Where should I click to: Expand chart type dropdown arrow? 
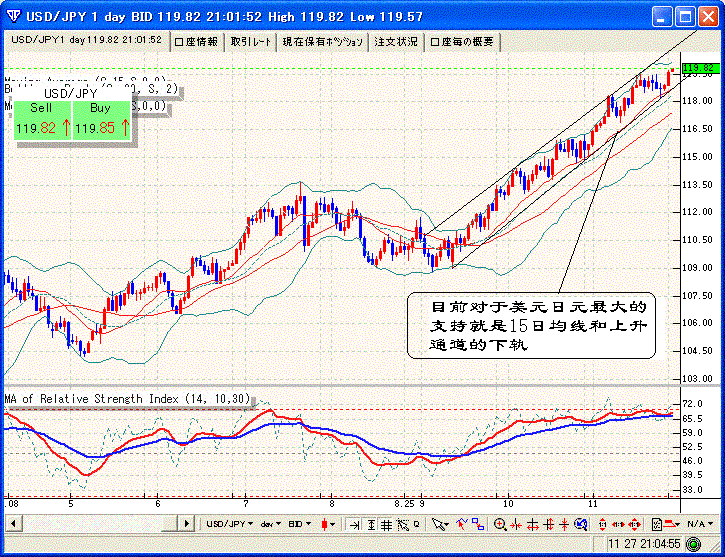click(332, 525)
